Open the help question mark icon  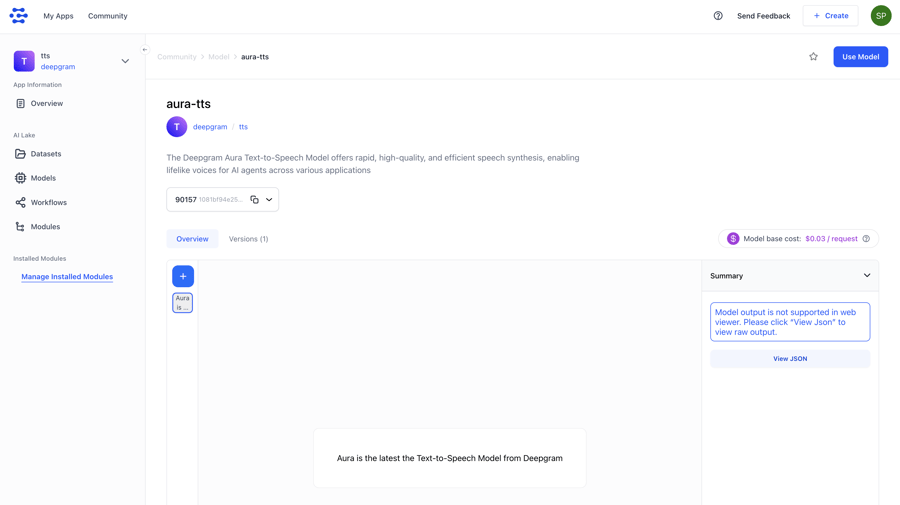point(718,16)
